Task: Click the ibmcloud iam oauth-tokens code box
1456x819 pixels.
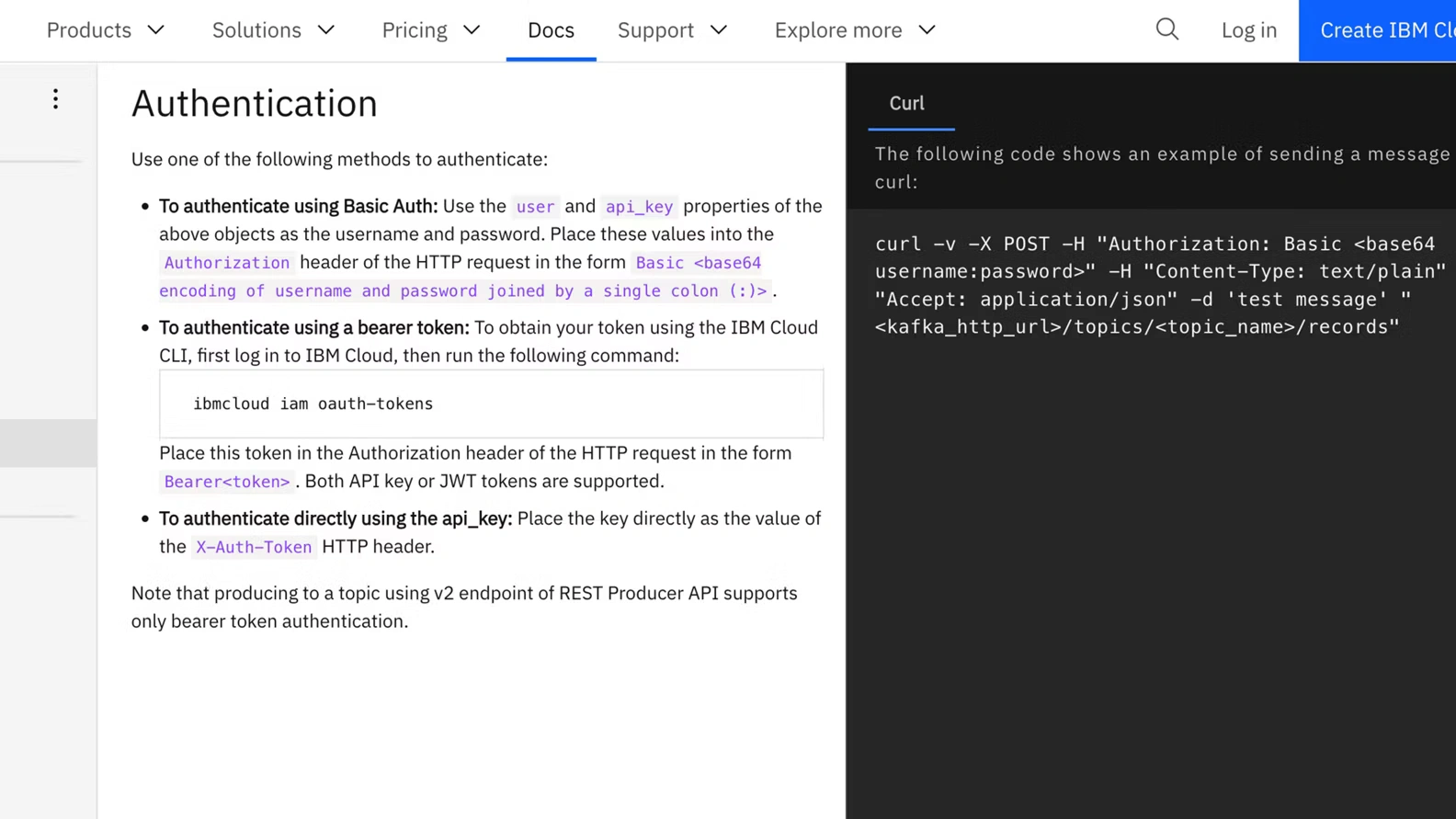Action: click(x=491, y=404)
